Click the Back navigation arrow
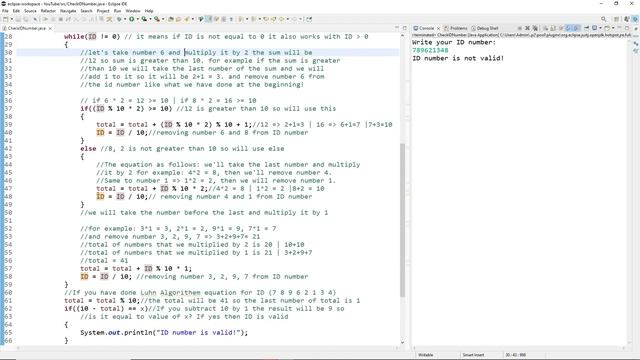640x360 pixels. pos(282,19)
